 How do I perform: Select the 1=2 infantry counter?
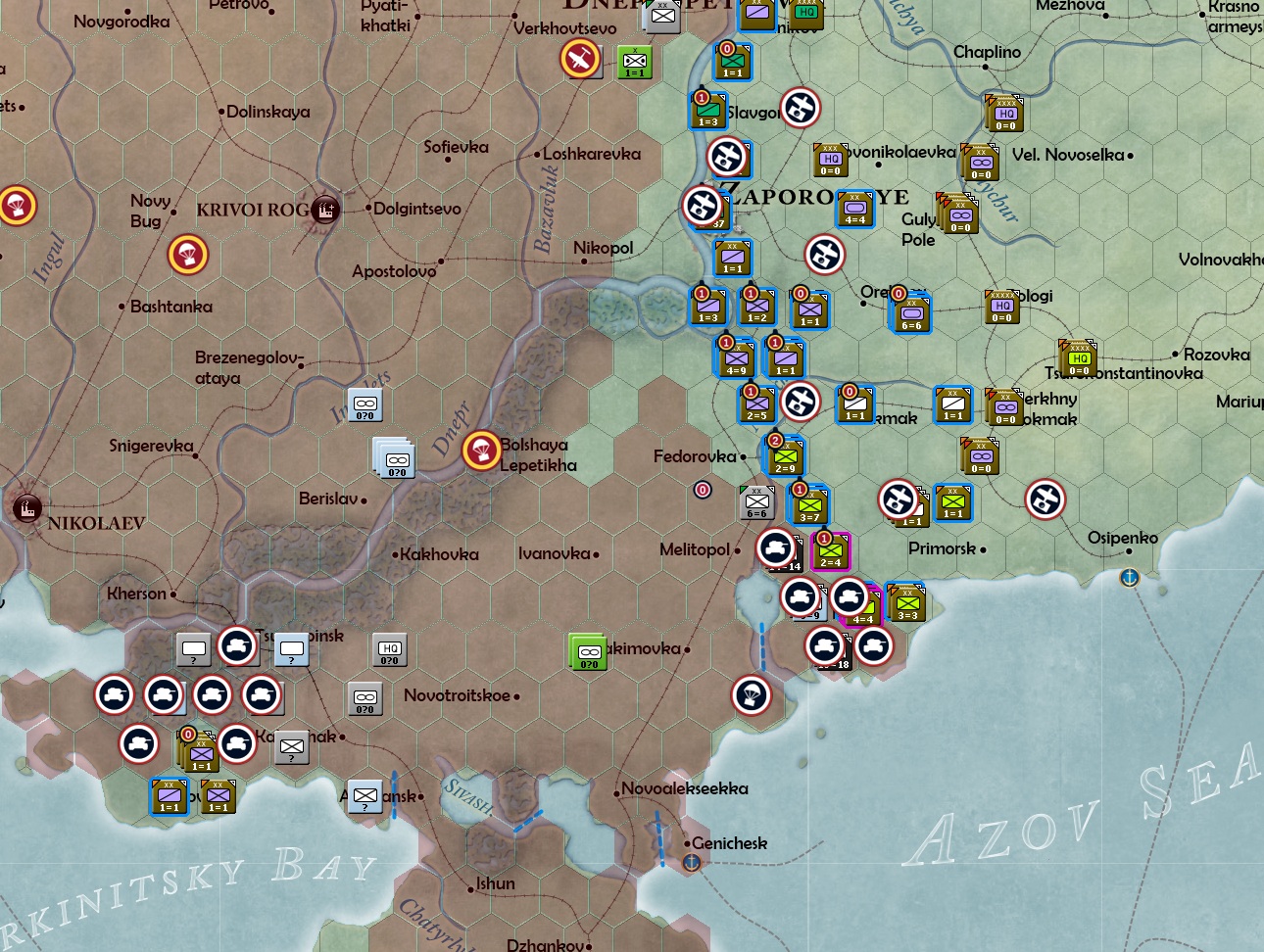756,307
